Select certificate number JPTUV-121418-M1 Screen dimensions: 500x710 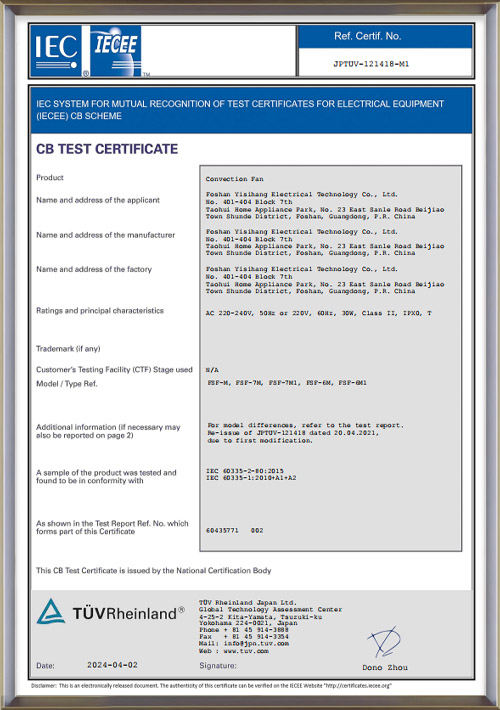coord(371,64)
